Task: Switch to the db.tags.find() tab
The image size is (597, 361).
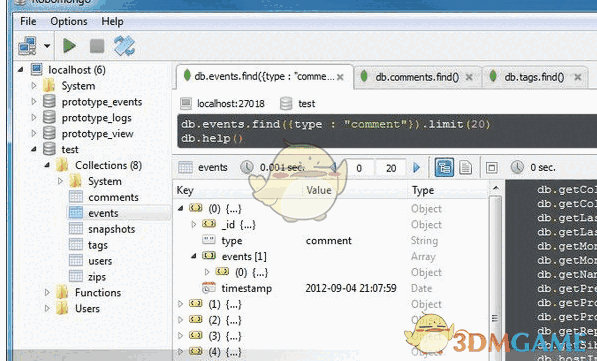Action: [x=534, y=77]
